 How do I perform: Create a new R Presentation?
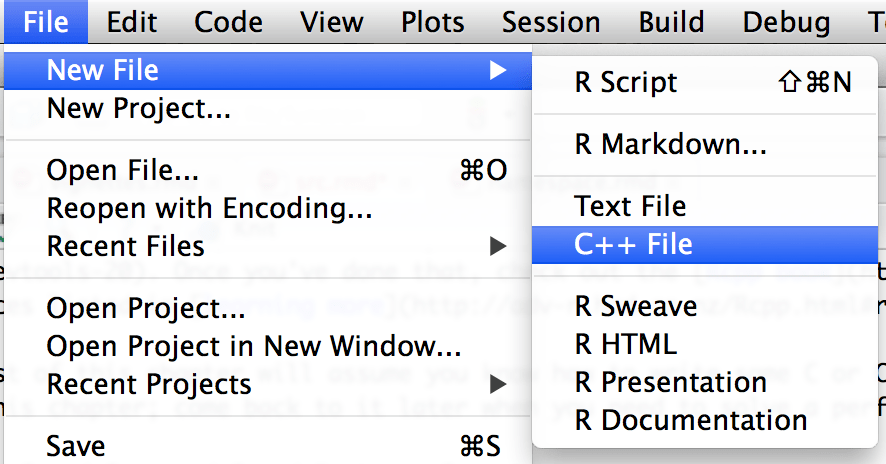705,383
